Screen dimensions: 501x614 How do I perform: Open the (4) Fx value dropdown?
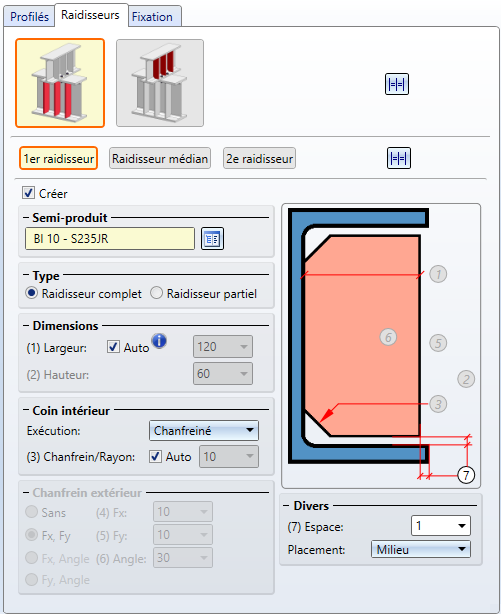click(x=183, y=511)
